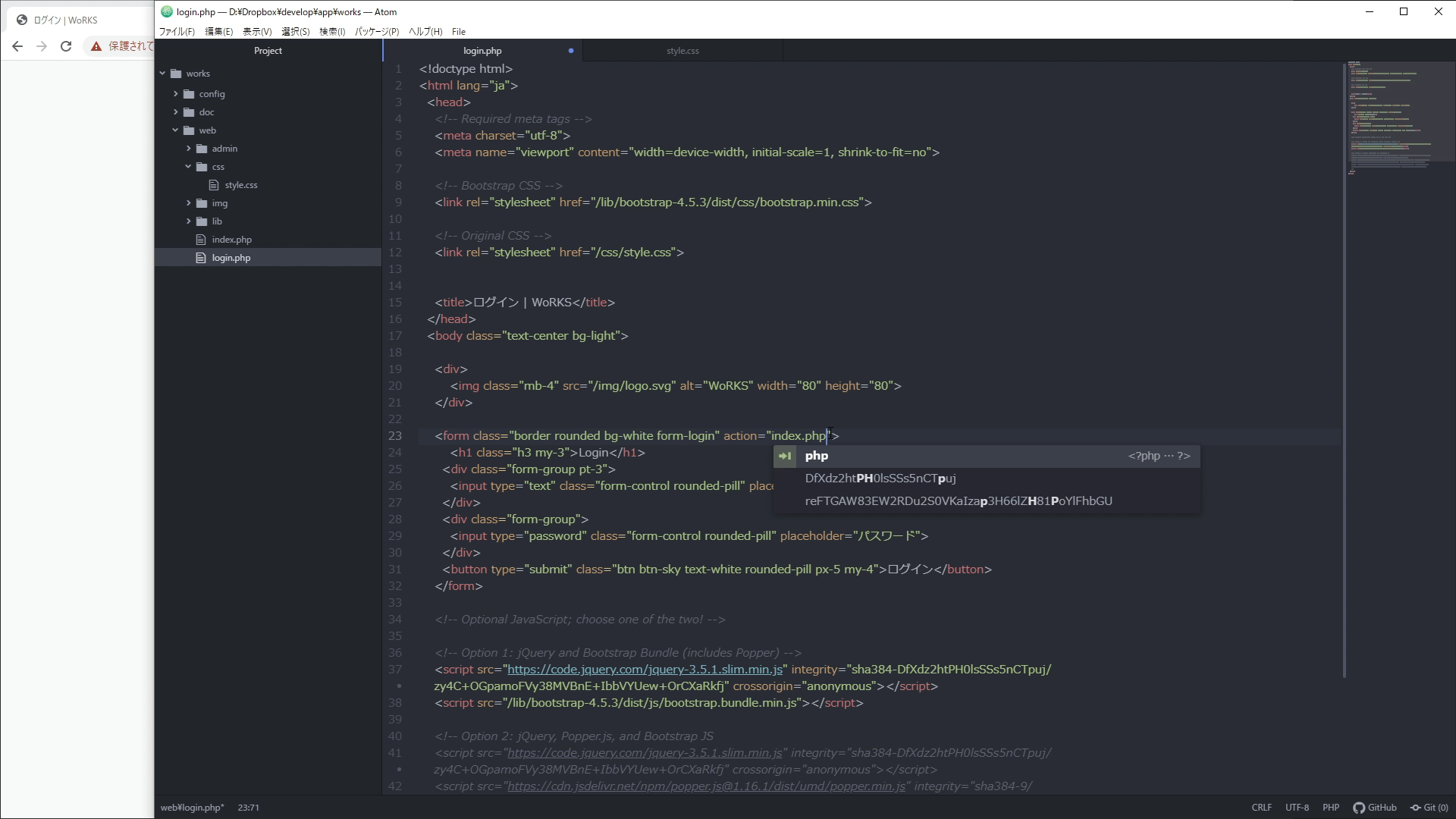The width and height of the screenshot is (1456, 819).
Task: Click the security warning triangle icon
Action: tap(96, 46)
